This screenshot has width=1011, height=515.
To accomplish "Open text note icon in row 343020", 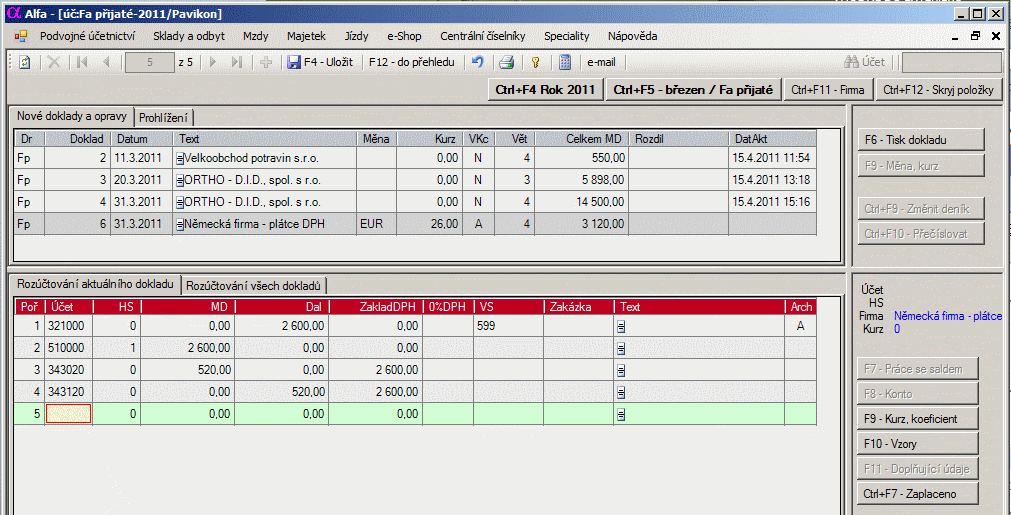I will coord(621,371).
